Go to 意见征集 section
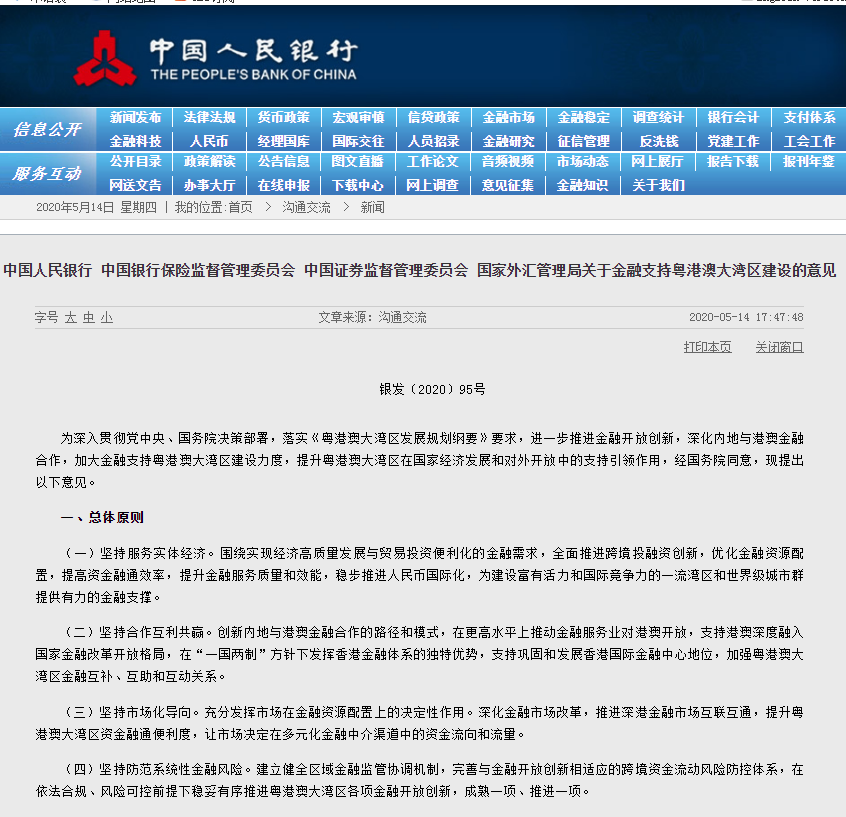Screen dimensions: 846x817 pyautogui.click(x=507, y=186)
